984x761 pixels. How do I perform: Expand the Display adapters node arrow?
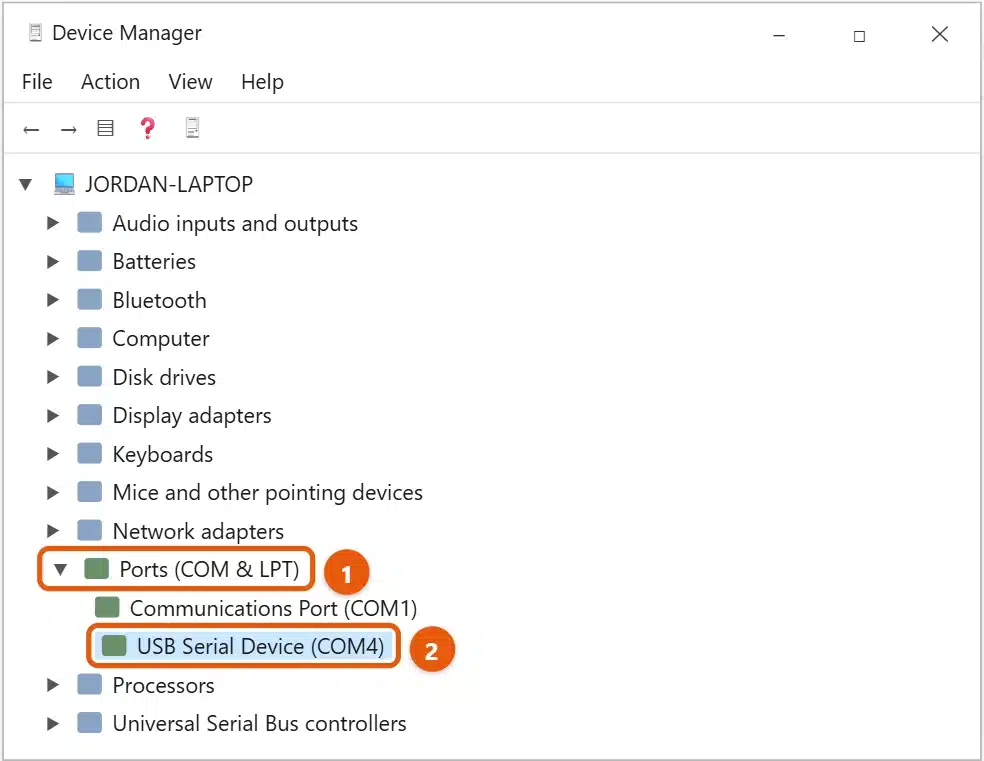coord(53,416)
